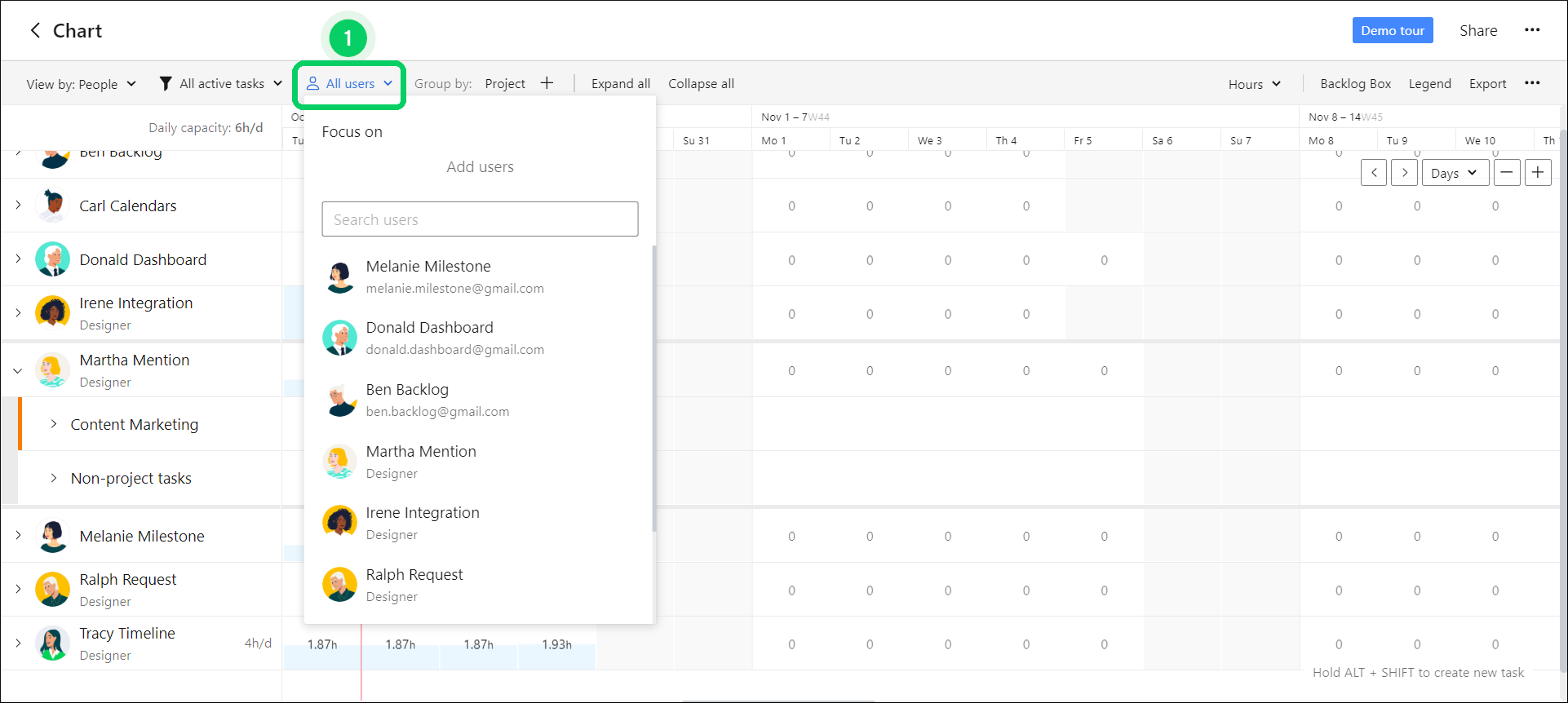The image size is (1568, 703).
Task: Open the All active tasks filter dropdown
Action: [221, 83]
